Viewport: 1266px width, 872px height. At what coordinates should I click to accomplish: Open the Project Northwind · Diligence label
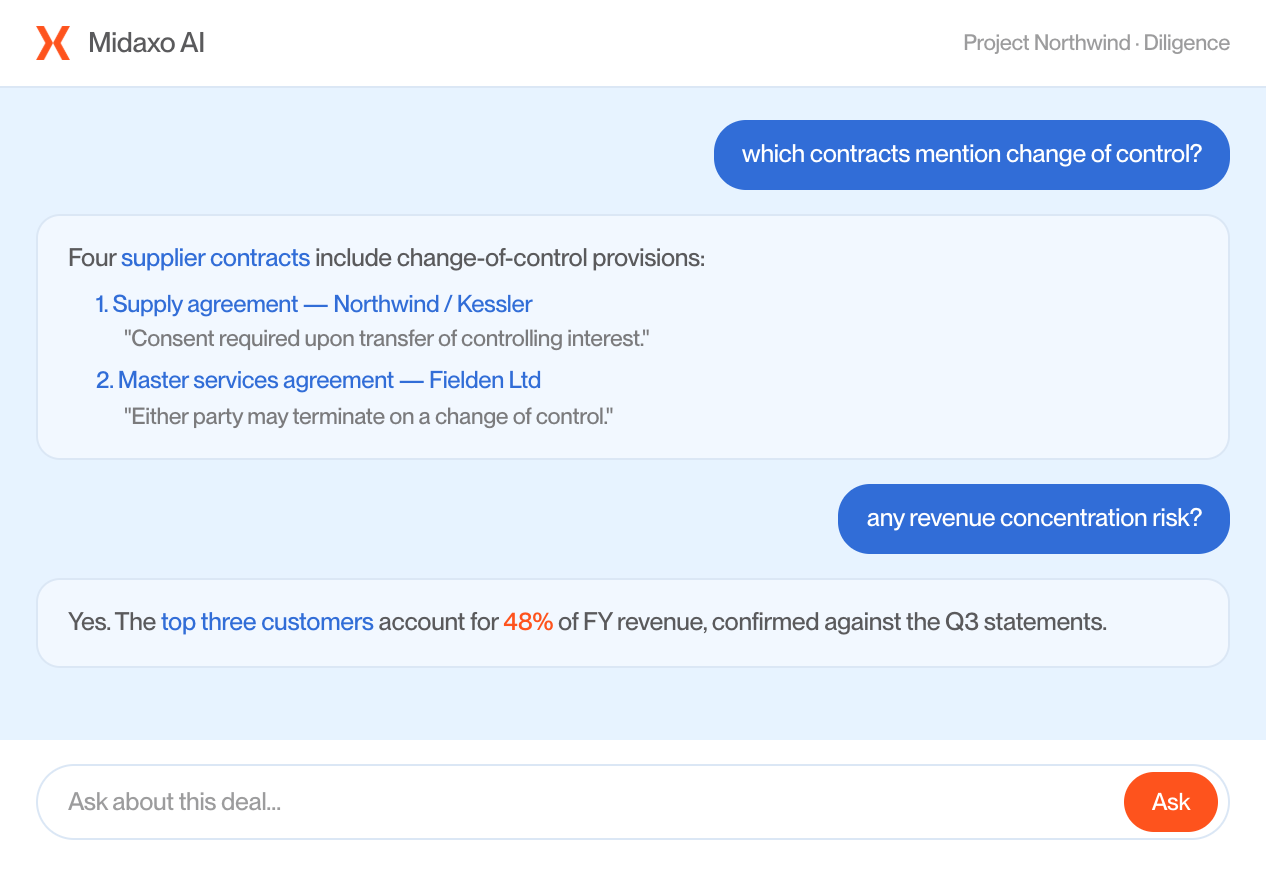click(1096, 43)
